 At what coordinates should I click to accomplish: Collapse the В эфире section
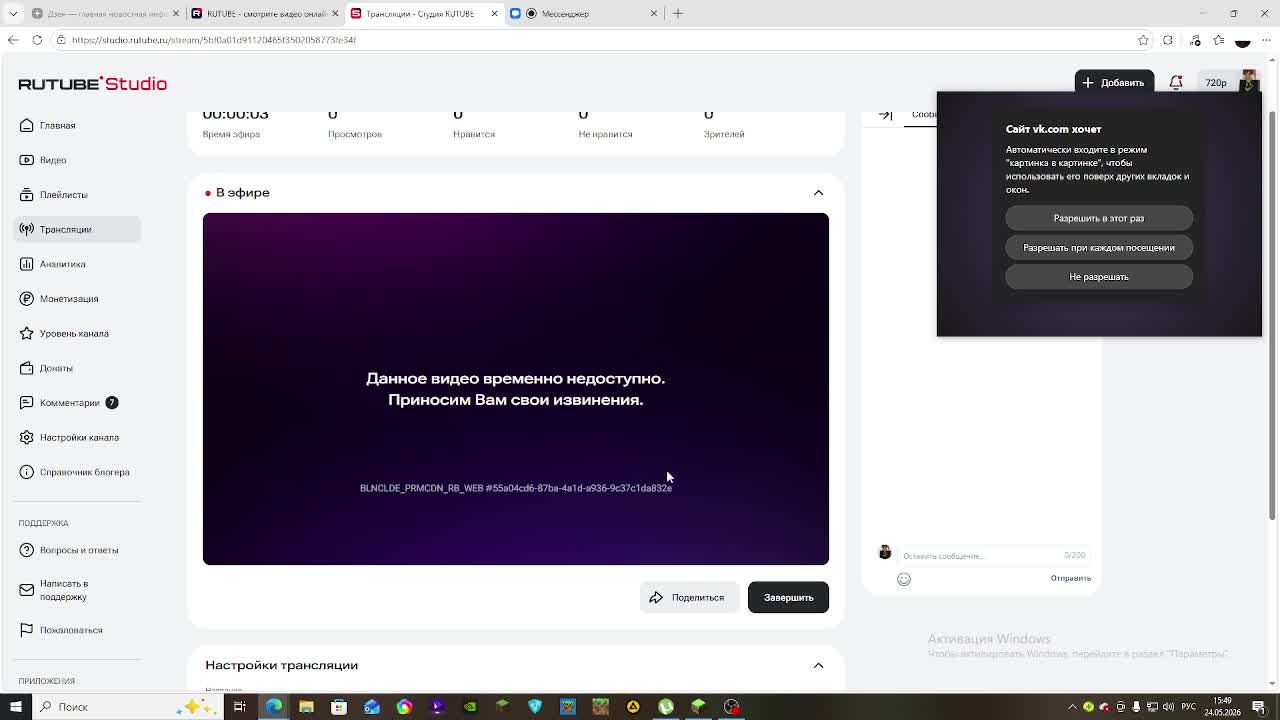818,193
